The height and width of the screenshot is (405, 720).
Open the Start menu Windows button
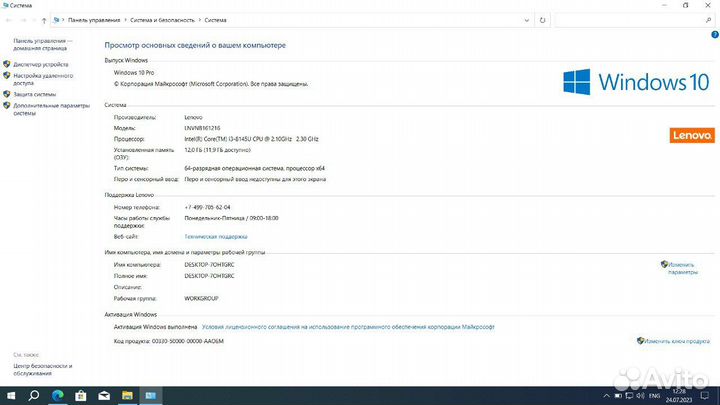pyautogui.click(x=11, y=395)
